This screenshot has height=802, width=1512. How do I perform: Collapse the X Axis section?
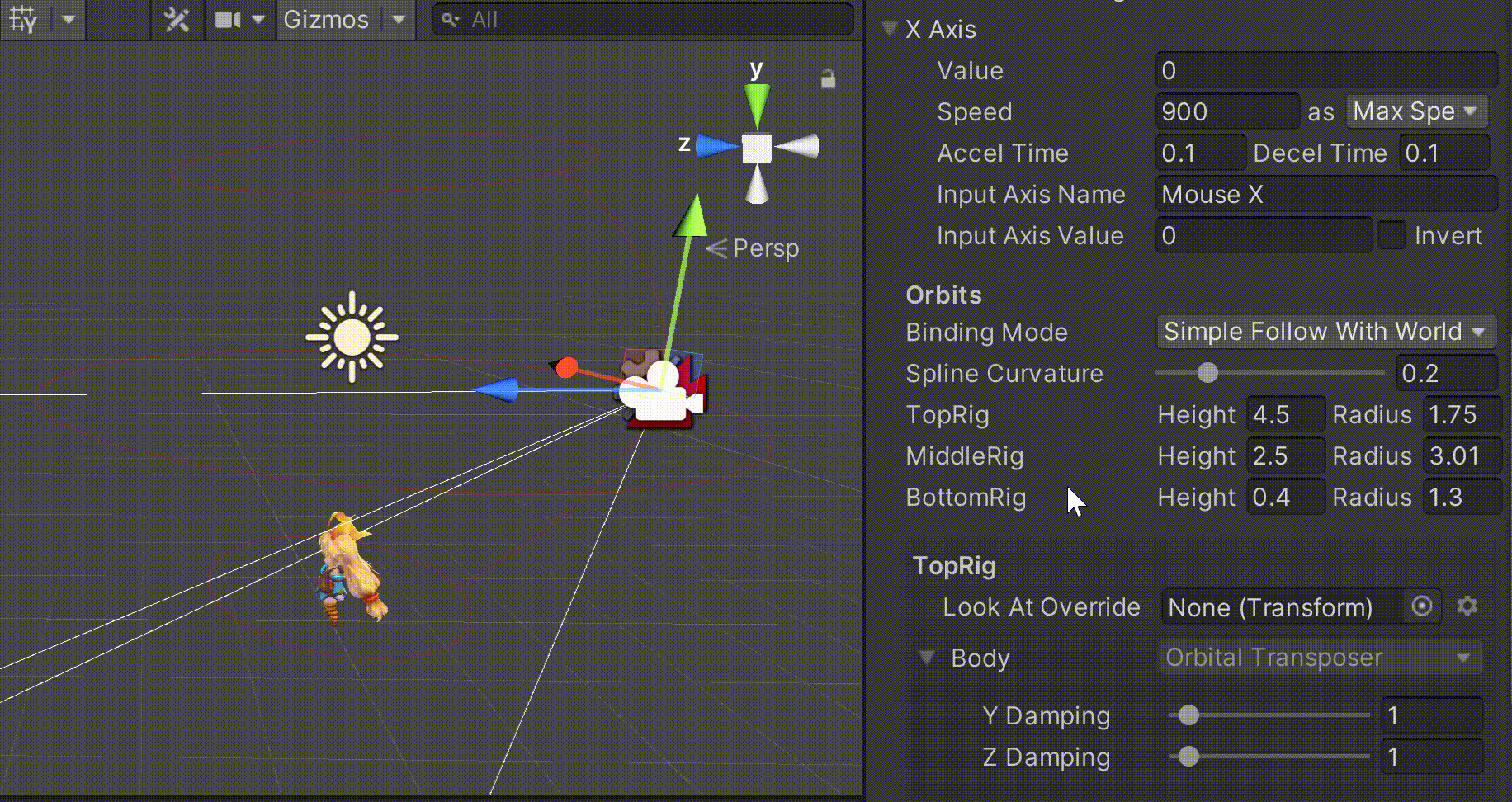pos(890,30)
